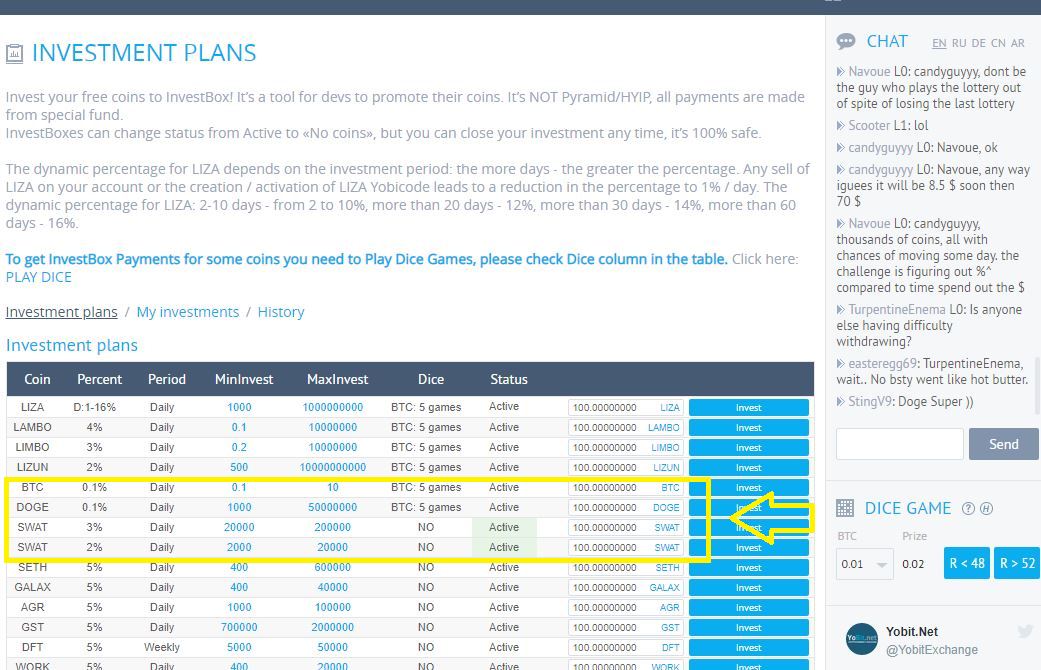The height and width of the screenshot is (670, 1041).
Task: Click GST MinInvest value 700000
Action: 239,627
